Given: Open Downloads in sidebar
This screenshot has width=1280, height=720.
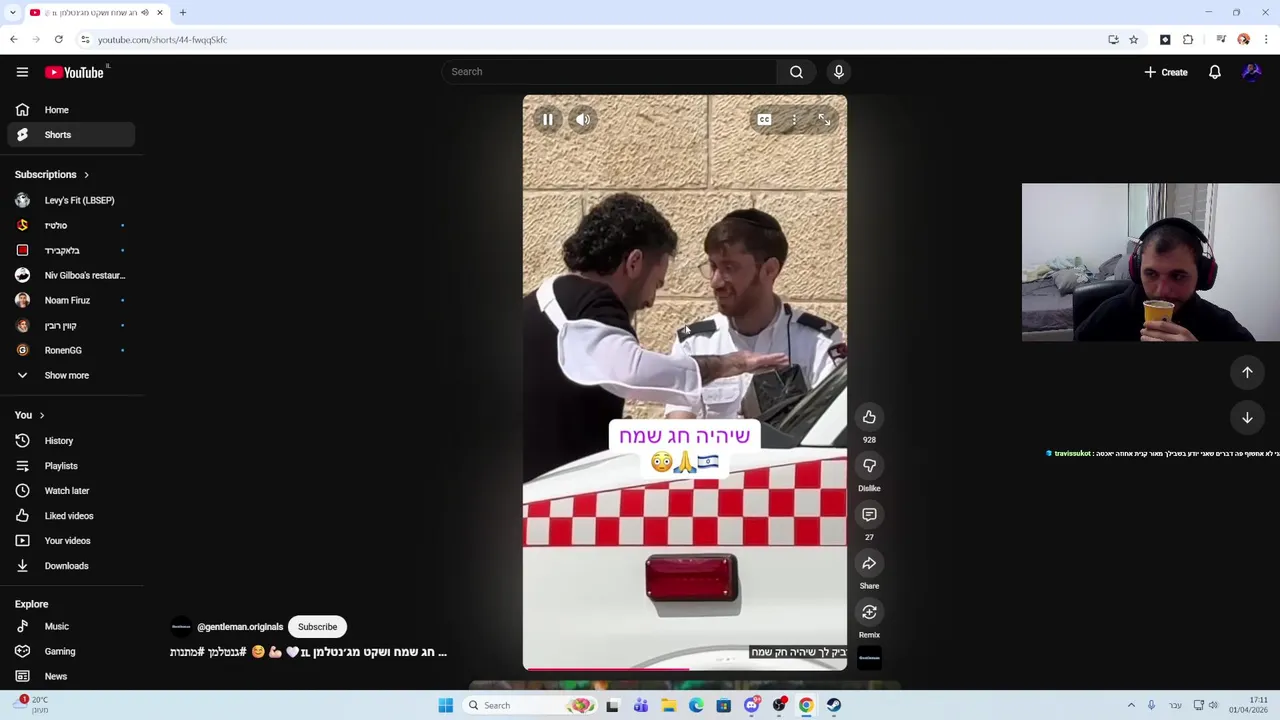Looking at the screenshot, I should [71, 566].
